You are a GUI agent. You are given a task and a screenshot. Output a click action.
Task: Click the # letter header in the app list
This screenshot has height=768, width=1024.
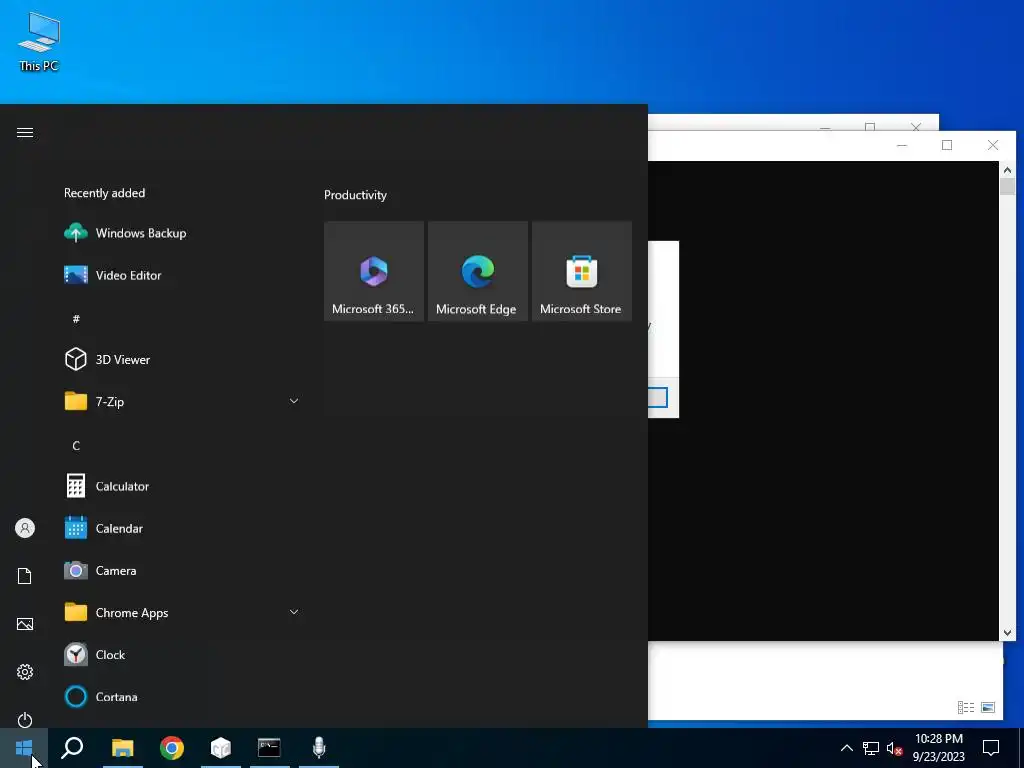tap(76, 319)
